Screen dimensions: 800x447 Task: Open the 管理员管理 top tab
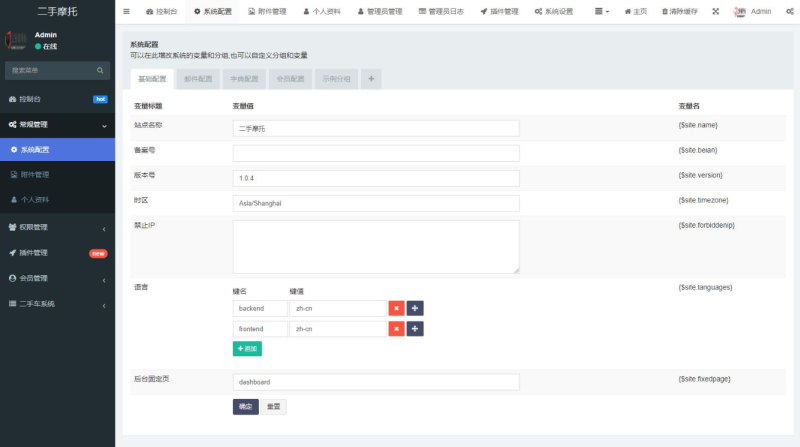pyautogui.click(x=380, y=11)
